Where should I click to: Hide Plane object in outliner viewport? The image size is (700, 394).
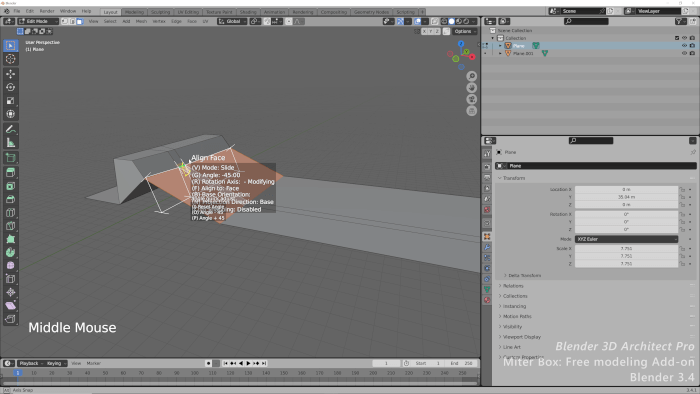684,46
